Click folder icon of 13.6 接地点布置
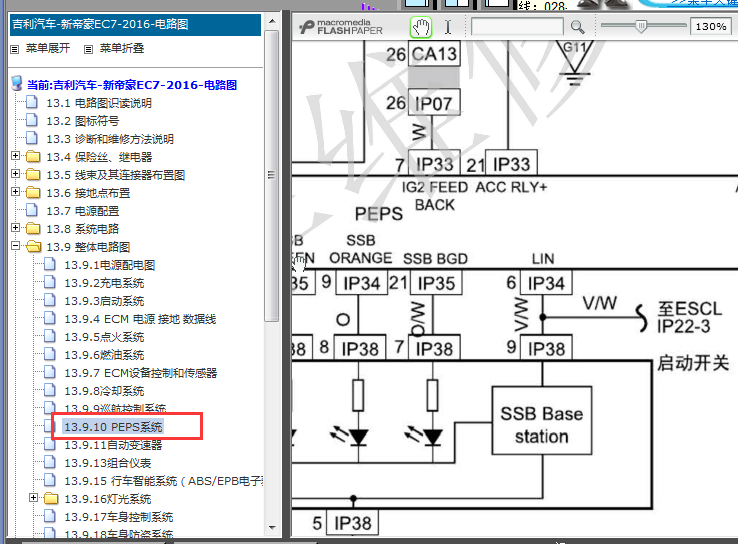Screen dimensions: 738x544 coord(33,192)
